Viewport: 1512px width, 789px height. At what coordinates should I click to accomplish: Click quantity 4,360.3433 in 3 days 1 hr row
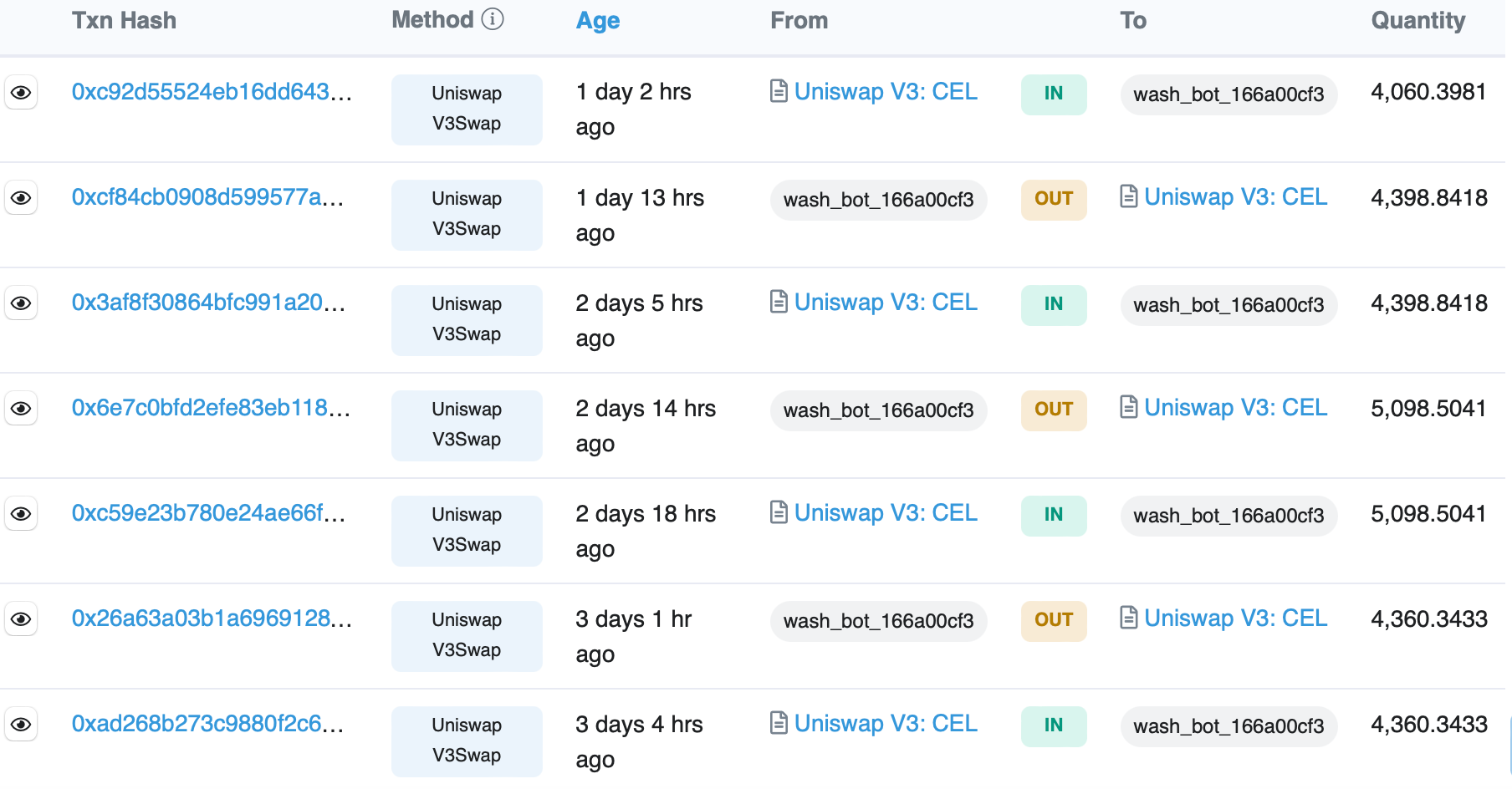1429,619
